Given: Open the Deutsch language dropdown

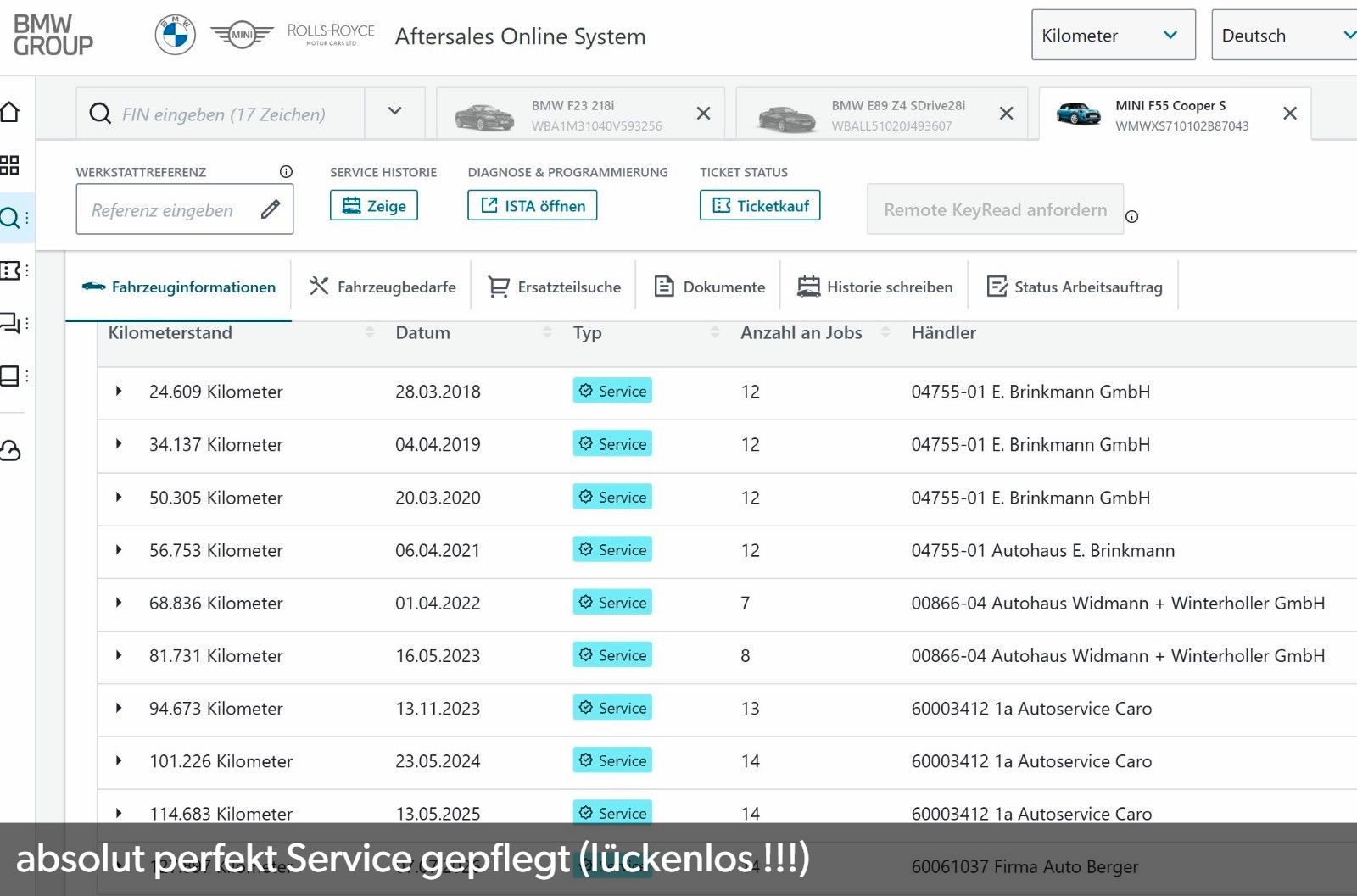Looking at the screenshot, I should point(1284,35).
